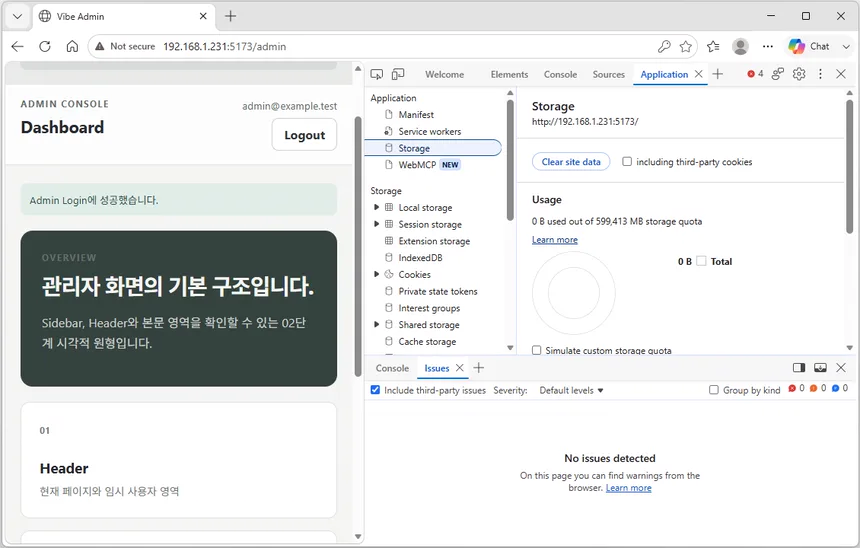Image resolution: width=860 pixels, height=548 pixels.
Task: Open the browser profile avatar
Action: pos(740,47)
